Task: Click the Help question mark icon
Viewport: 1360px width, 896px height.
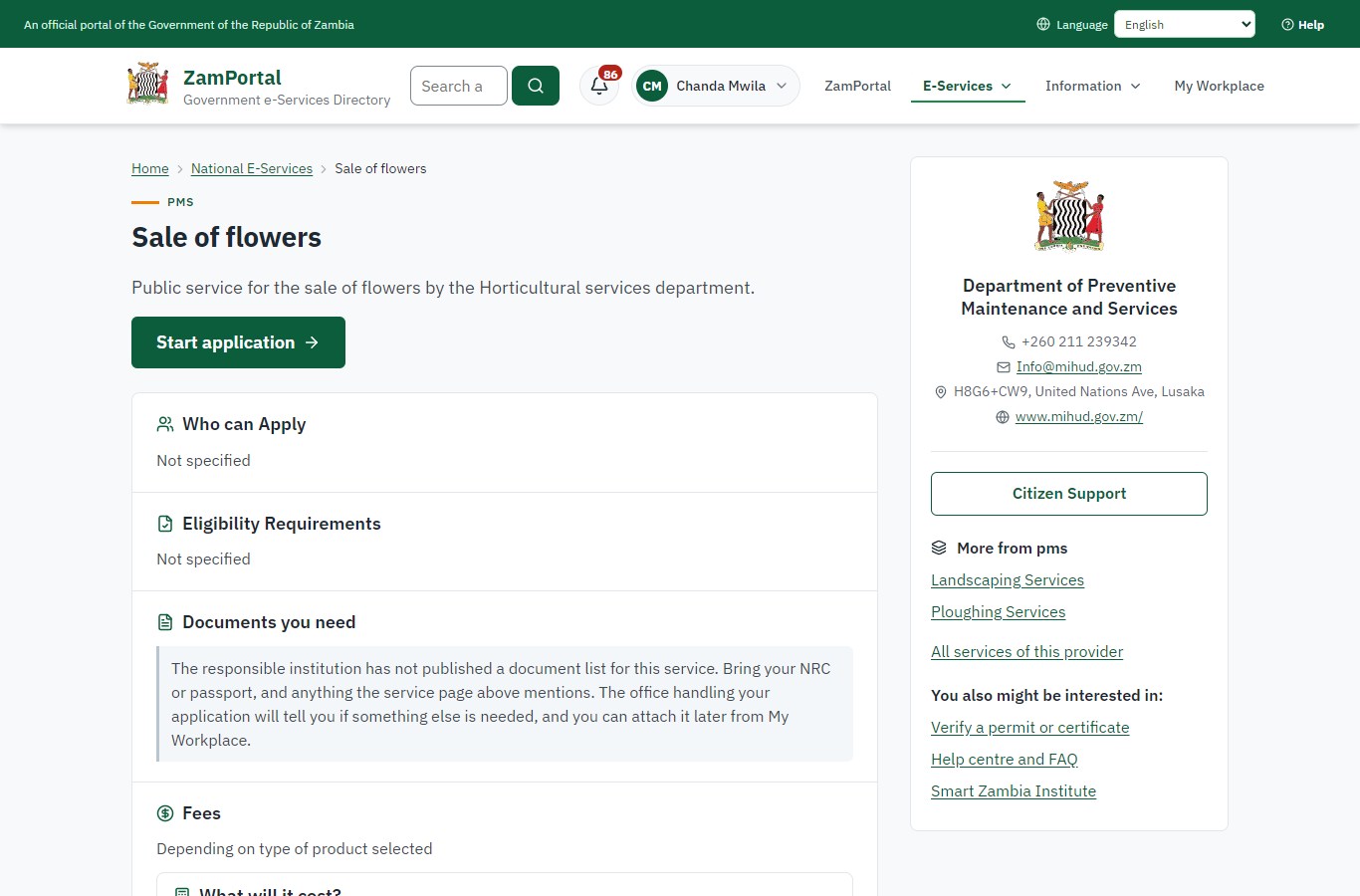Action: point(1287,24)
